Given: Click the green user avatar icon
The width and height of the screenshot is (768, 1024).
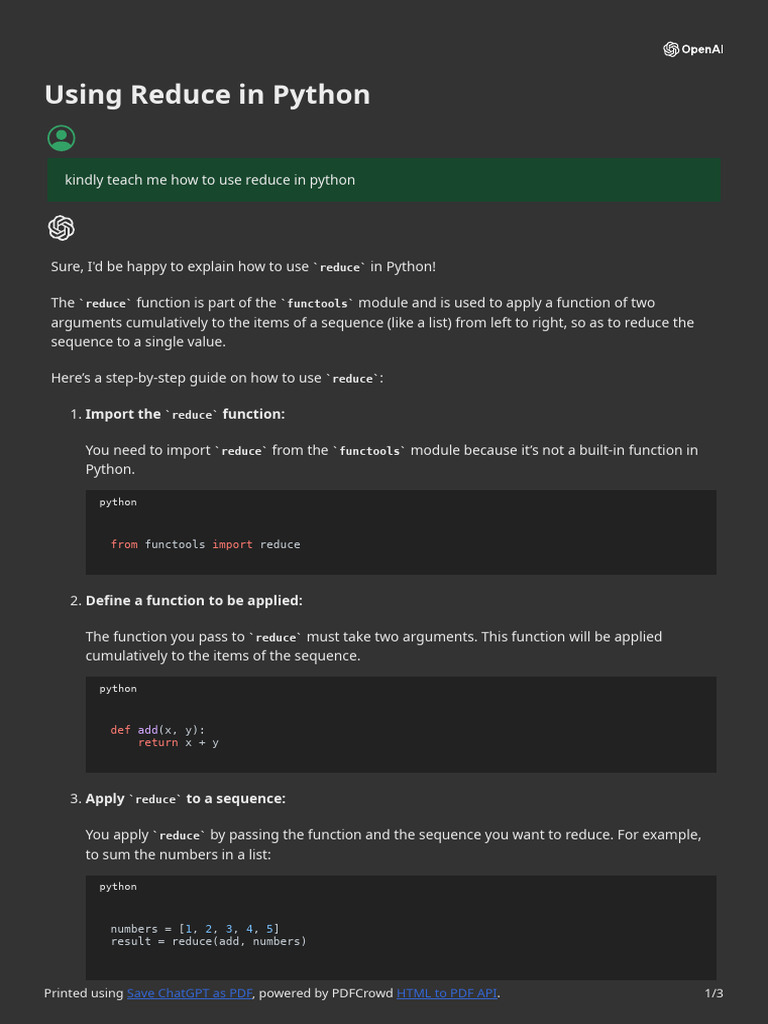Looking at the screenshot, I should [61, 138].
